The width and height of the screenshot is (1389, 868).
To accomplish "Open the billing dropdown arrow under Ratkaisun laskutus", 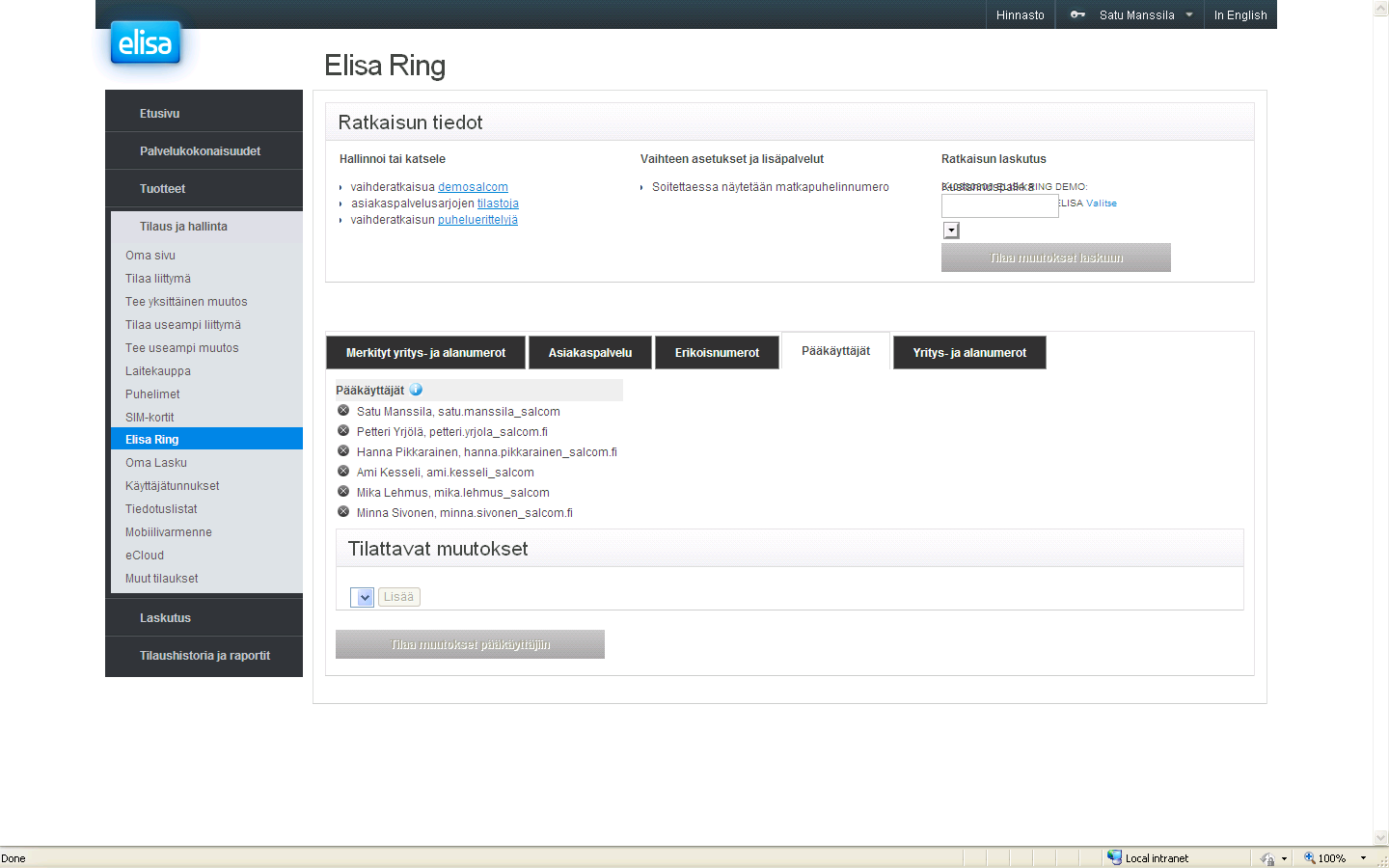I will [x=951, y=230].
